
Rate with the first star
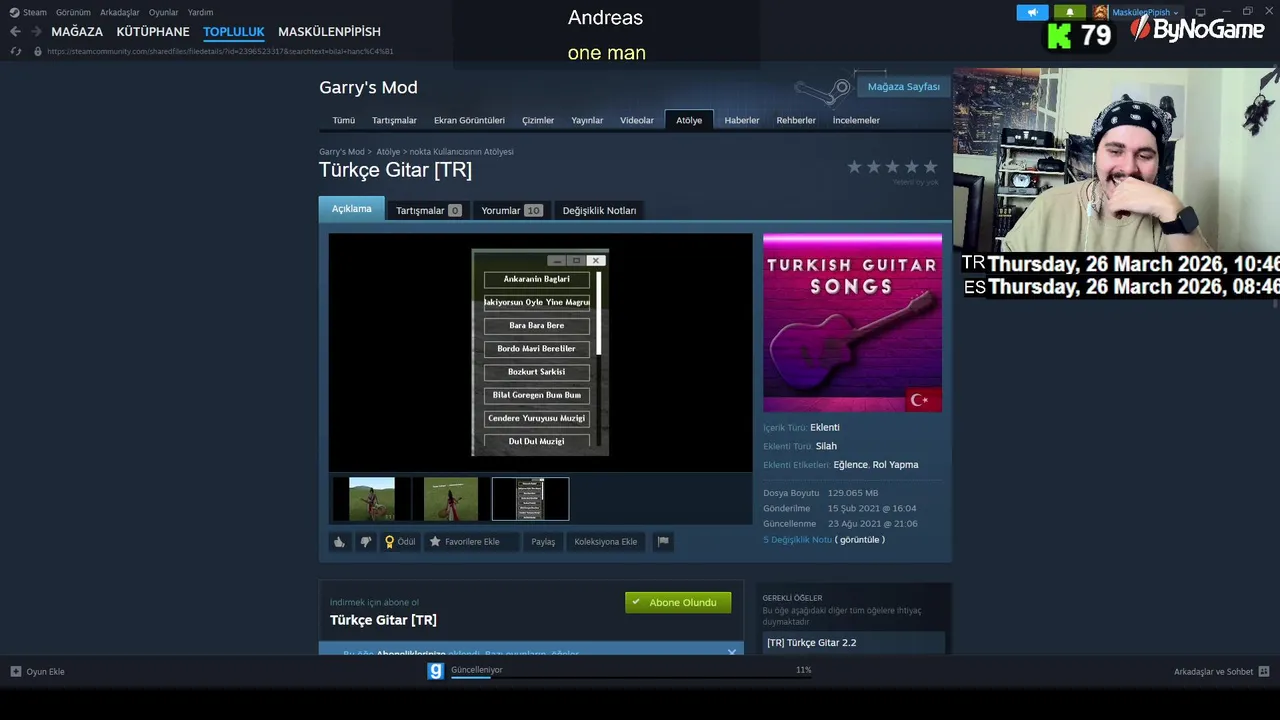tap(854, 167)
